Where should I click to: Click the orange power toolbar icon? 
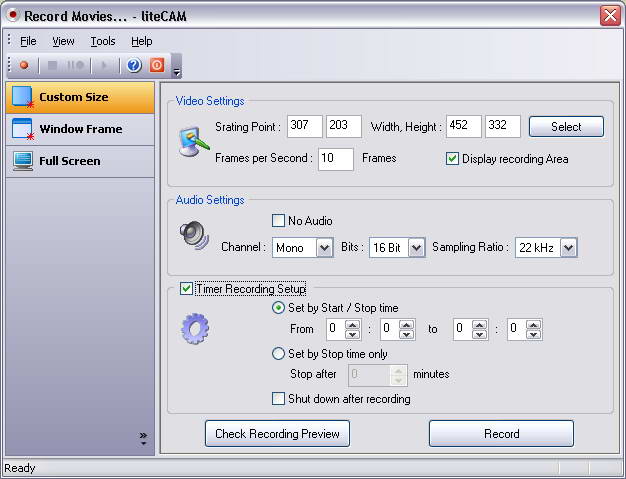click(157, 65)
